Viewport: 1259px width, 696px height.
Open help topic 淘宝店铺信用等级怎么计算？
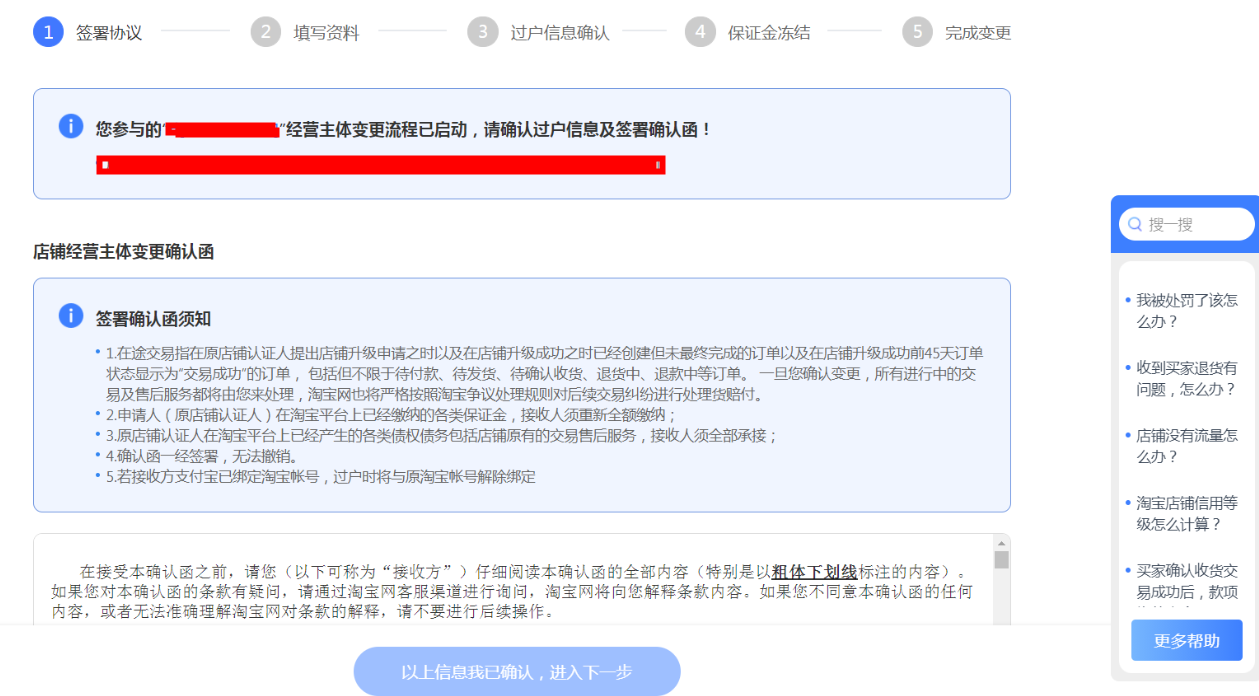coord(1186,513)
